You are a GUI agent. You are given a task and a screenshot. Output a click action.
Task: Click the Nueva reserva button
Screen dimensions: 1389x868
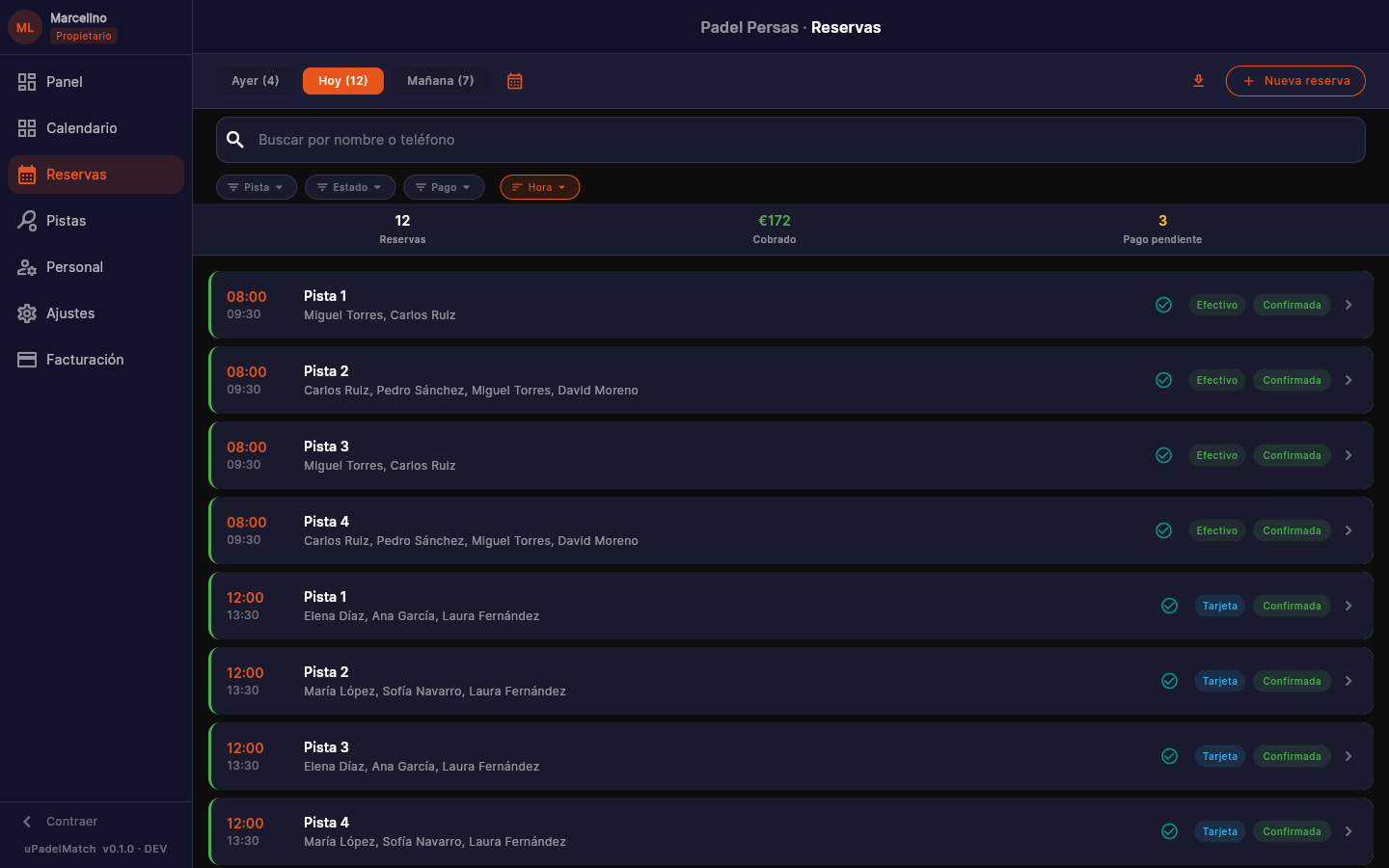click(1295, 81)
